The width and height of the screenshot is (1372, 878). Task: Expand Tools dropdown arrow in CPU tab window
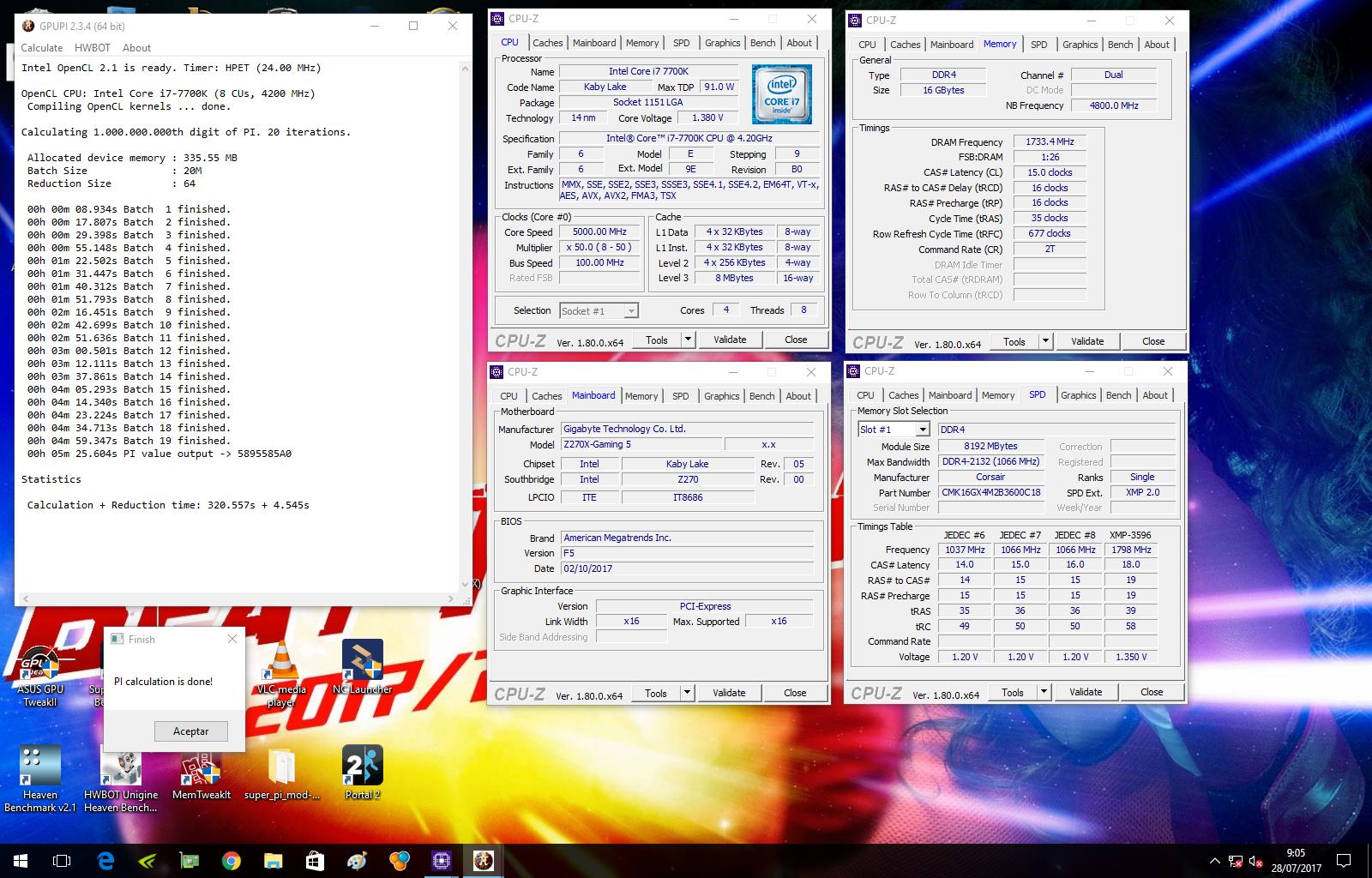688,340
